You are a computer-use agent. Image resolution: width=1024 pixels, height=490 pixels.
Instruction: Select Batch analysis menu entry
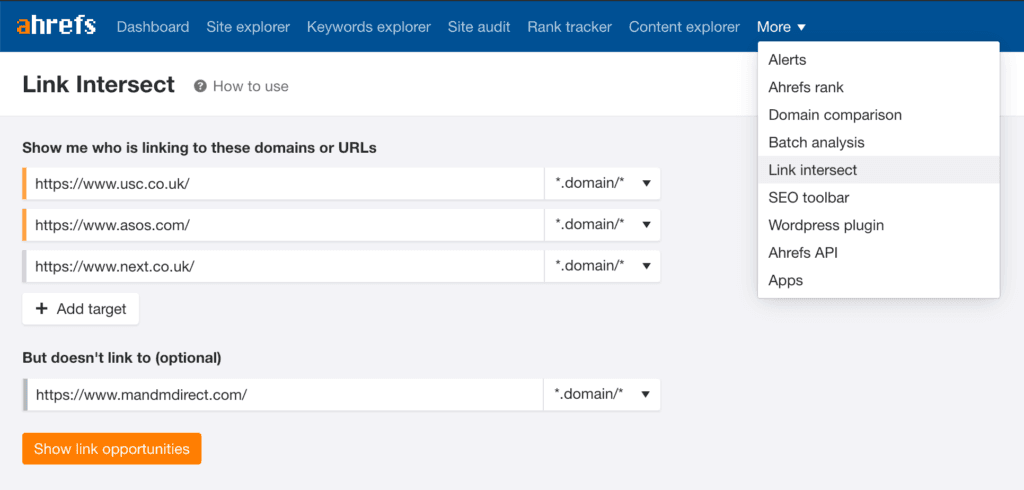tap(878, 142)
